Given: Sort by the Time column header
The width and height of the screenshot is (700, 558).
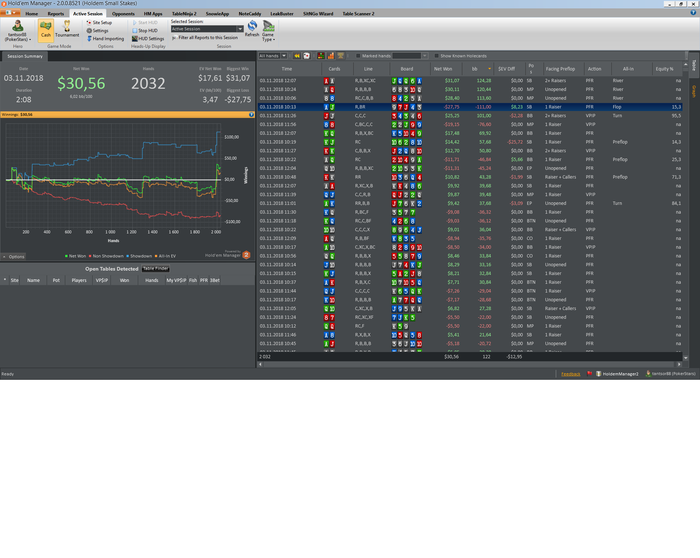Looking at the screenshot, I should coord(289,69).
